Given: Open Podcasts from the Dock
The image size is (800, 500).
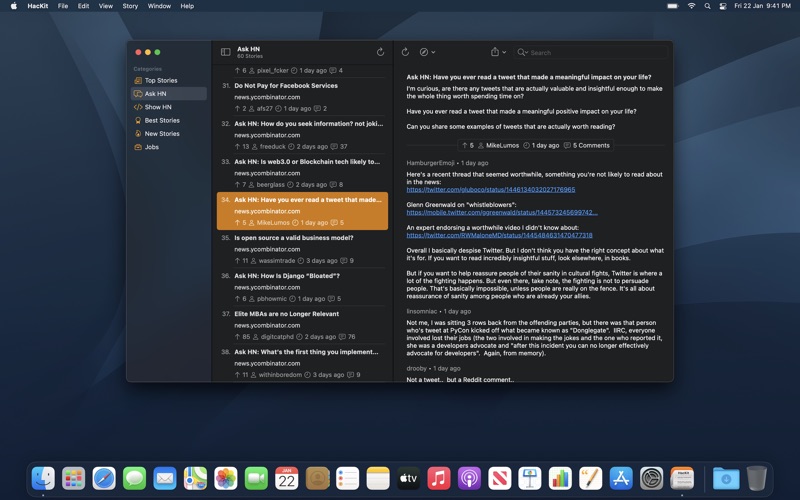Looking at the screenshot, I should [x=469, y=479].
